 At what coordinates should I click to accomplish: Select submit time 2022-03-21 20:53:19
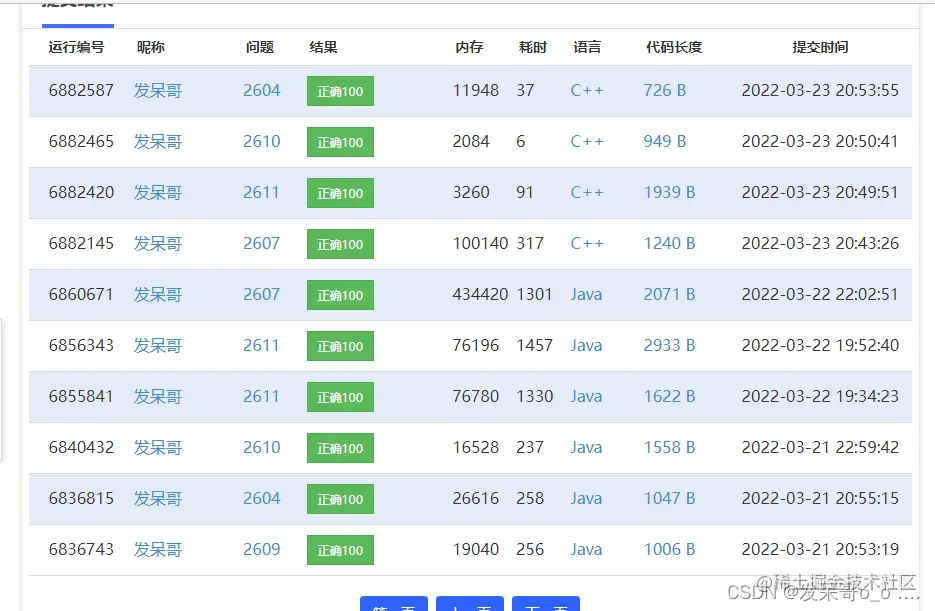click(820, 550)
